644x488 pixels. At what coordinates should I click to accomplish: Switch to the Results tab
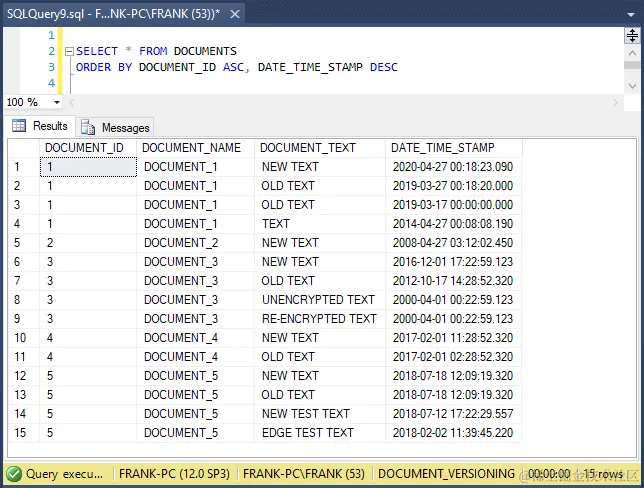click(39, 126)
